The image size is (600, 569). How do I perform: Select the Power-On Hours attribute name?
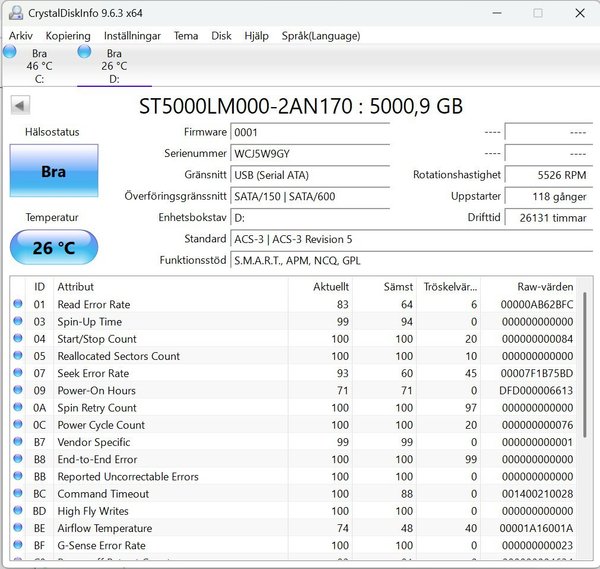click(x=96, y=391)
